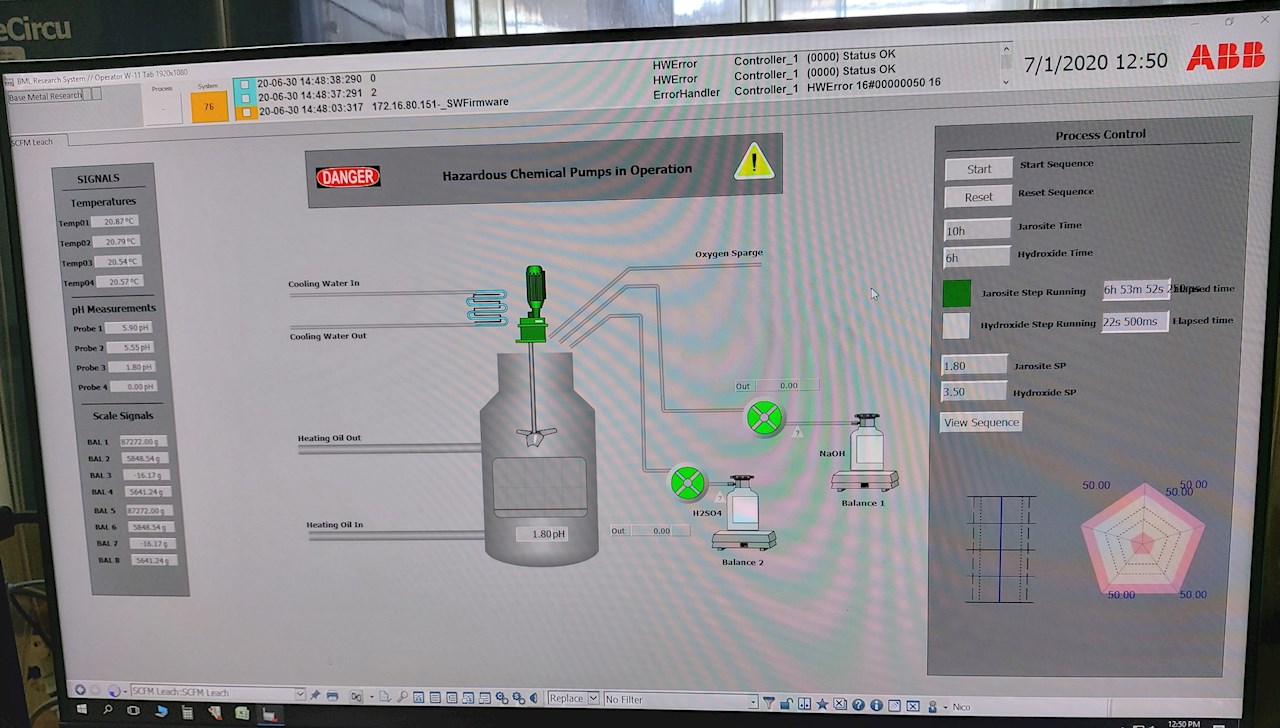Click the View Sequence button
Image resolution: width=1280 pixels, height=728 pixels.
point(981,423)
